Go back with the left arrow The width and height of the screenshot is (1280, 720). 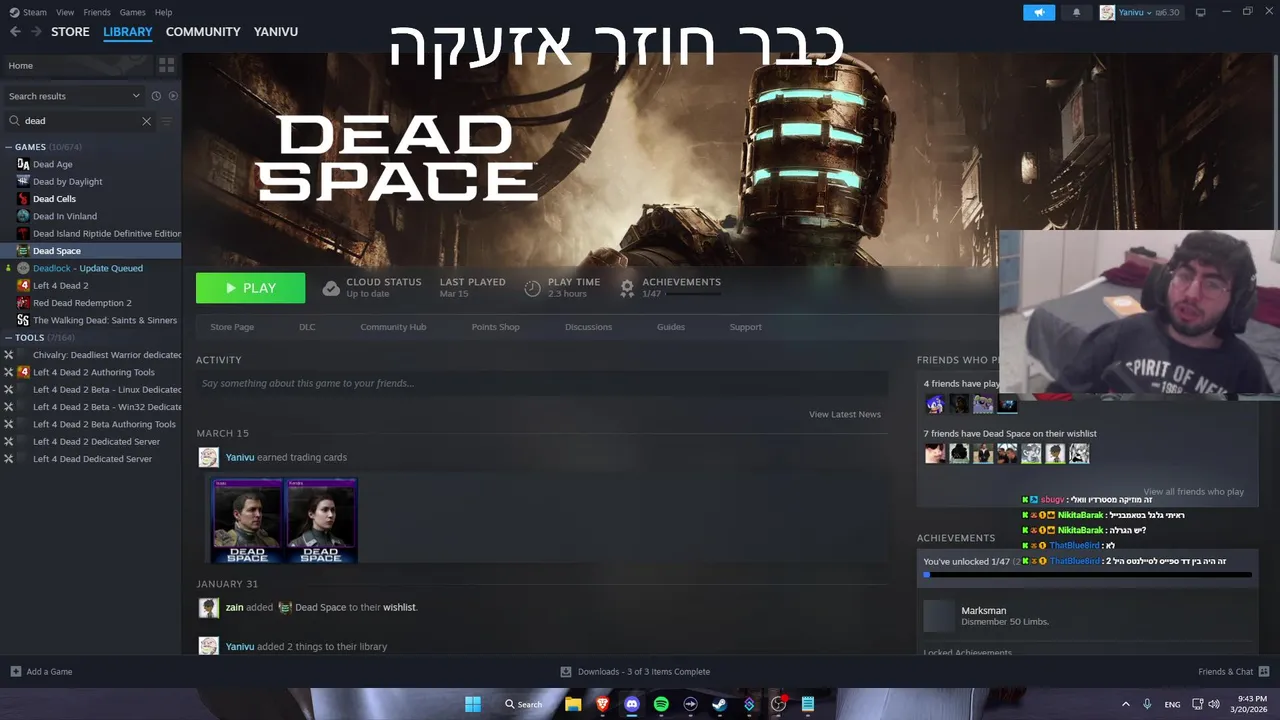pyautogui.click(x=15, y=32)
